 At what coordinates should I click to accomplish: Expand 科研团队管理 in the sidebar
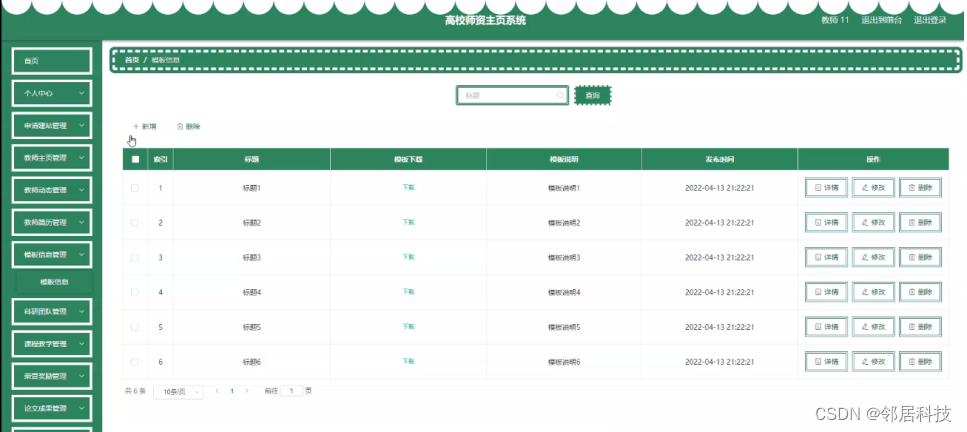[x=52, y=312]
